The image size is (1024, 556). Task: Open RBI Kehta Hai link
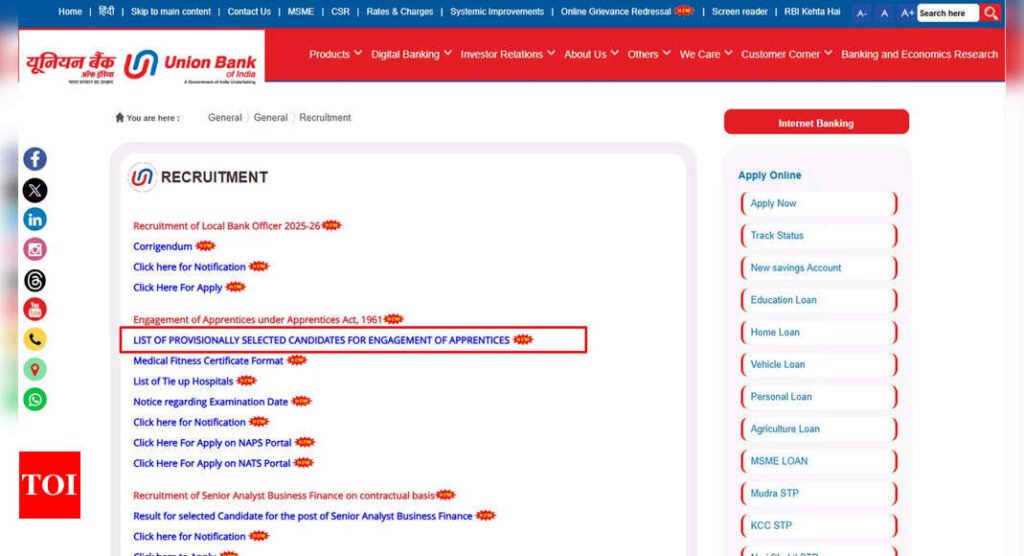click(812, 12)
